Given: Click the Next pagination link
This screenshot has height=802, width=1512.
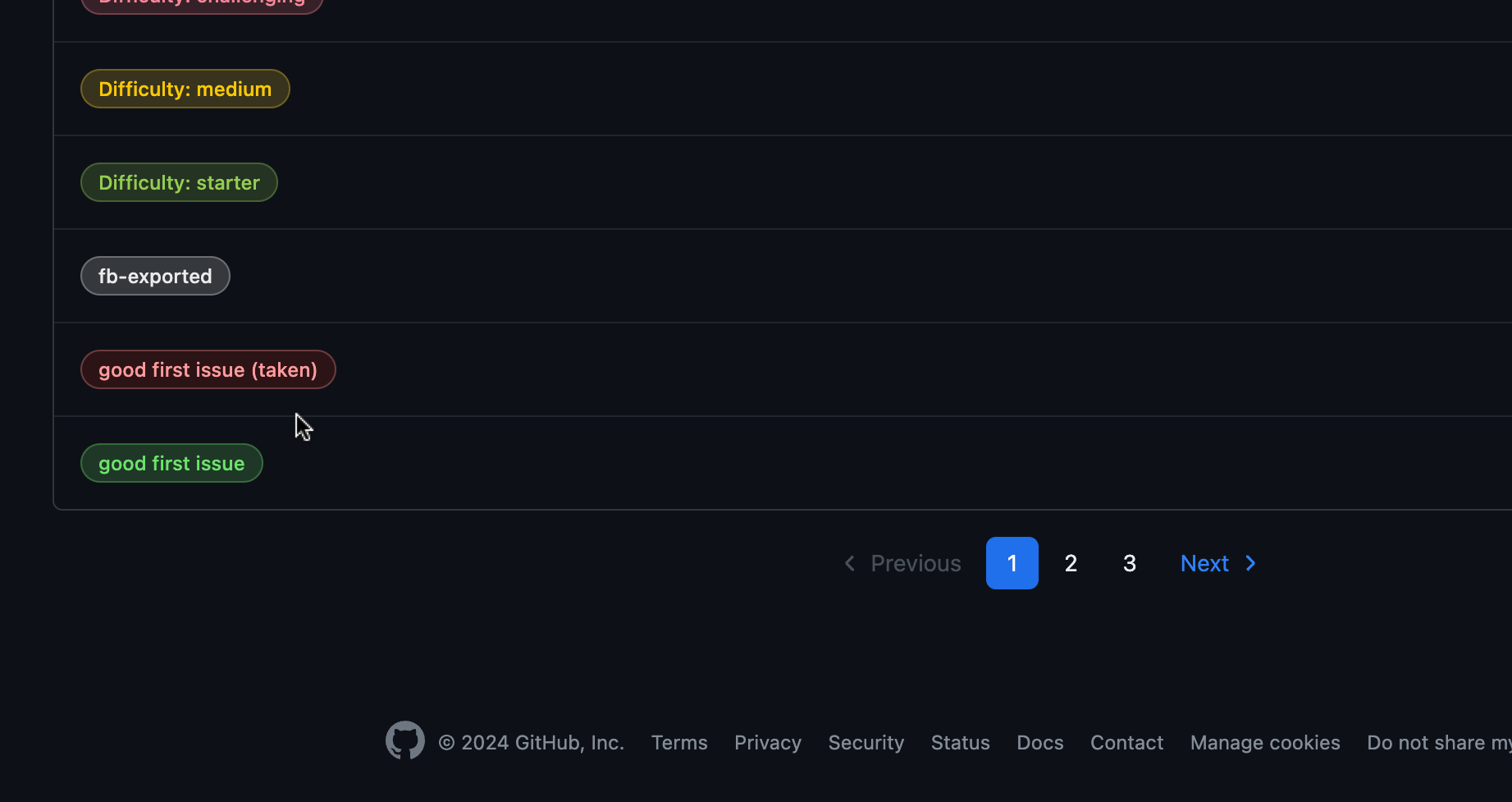Looking at the screenshot, I should click(1204, 563).
